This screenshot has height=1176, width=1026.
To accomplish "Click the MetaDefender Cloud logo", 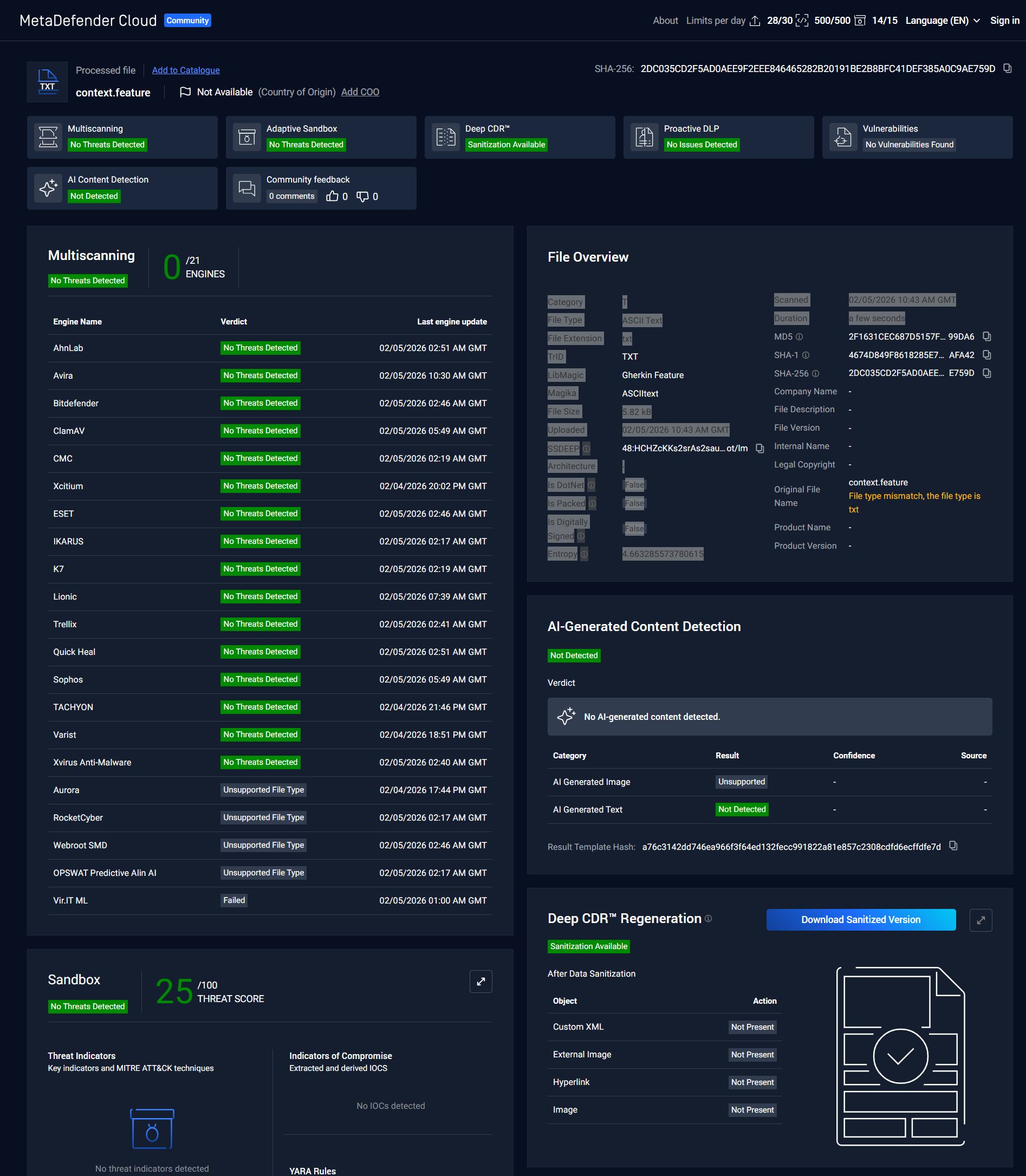I will click(x=88, y=21).
